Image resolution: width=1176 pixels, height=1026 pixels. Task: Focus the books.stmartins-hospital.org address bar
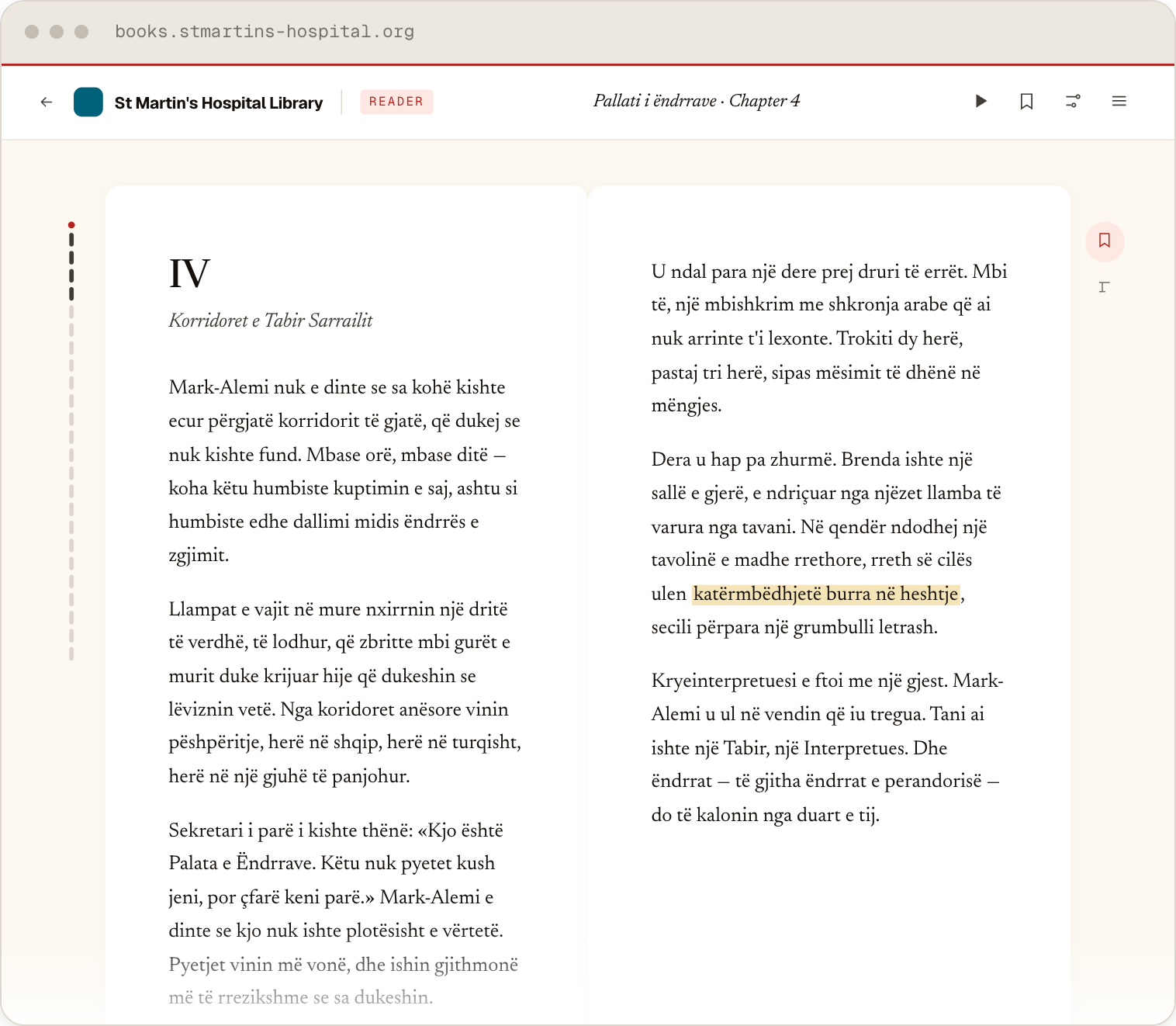pos(265,32)
